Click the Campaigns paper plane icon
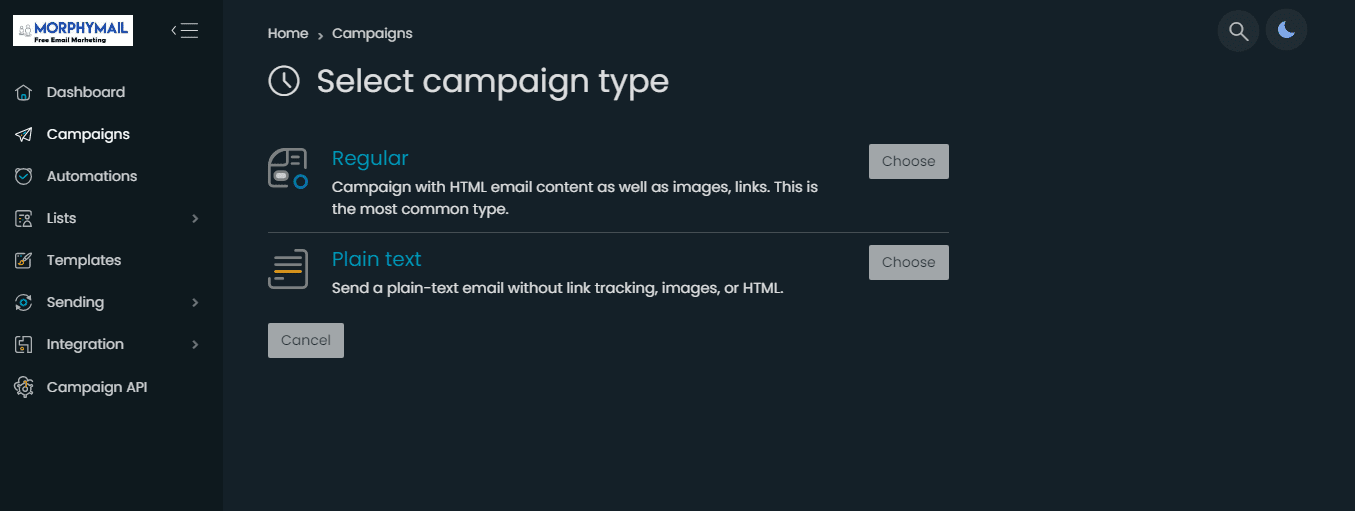This screenshot has width=1355, height=511. click(x=24, y=134)
